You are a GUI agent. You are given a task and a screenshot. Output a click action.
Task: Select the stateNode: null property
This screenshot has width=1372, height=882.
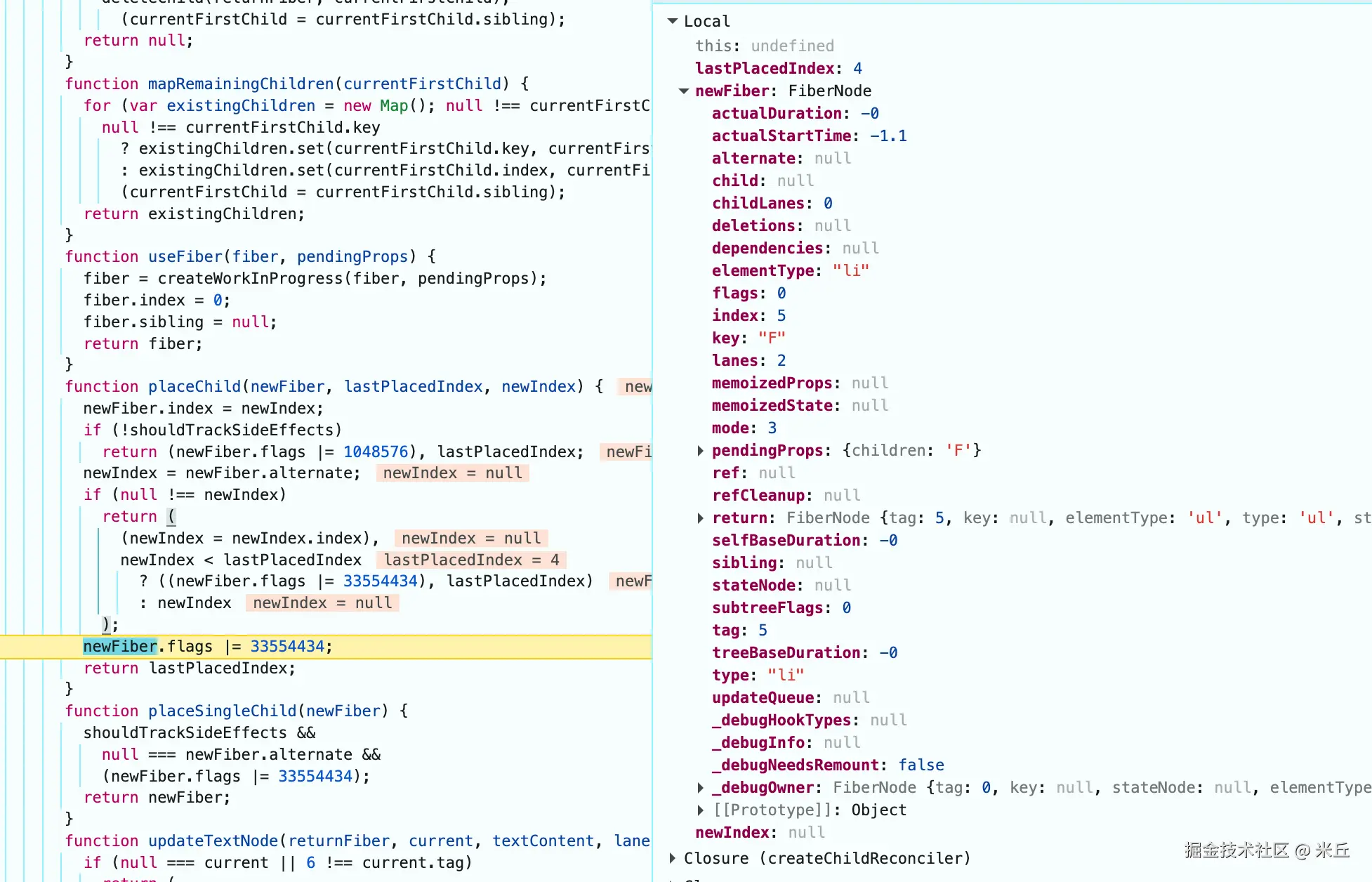[x=781, y=586]
